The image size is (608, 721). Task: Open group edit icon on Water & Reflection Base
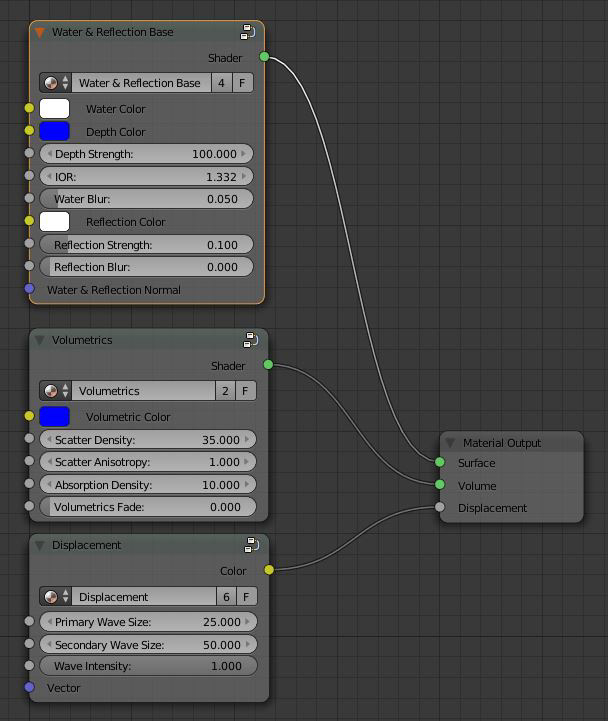click(x=247, y=32)
